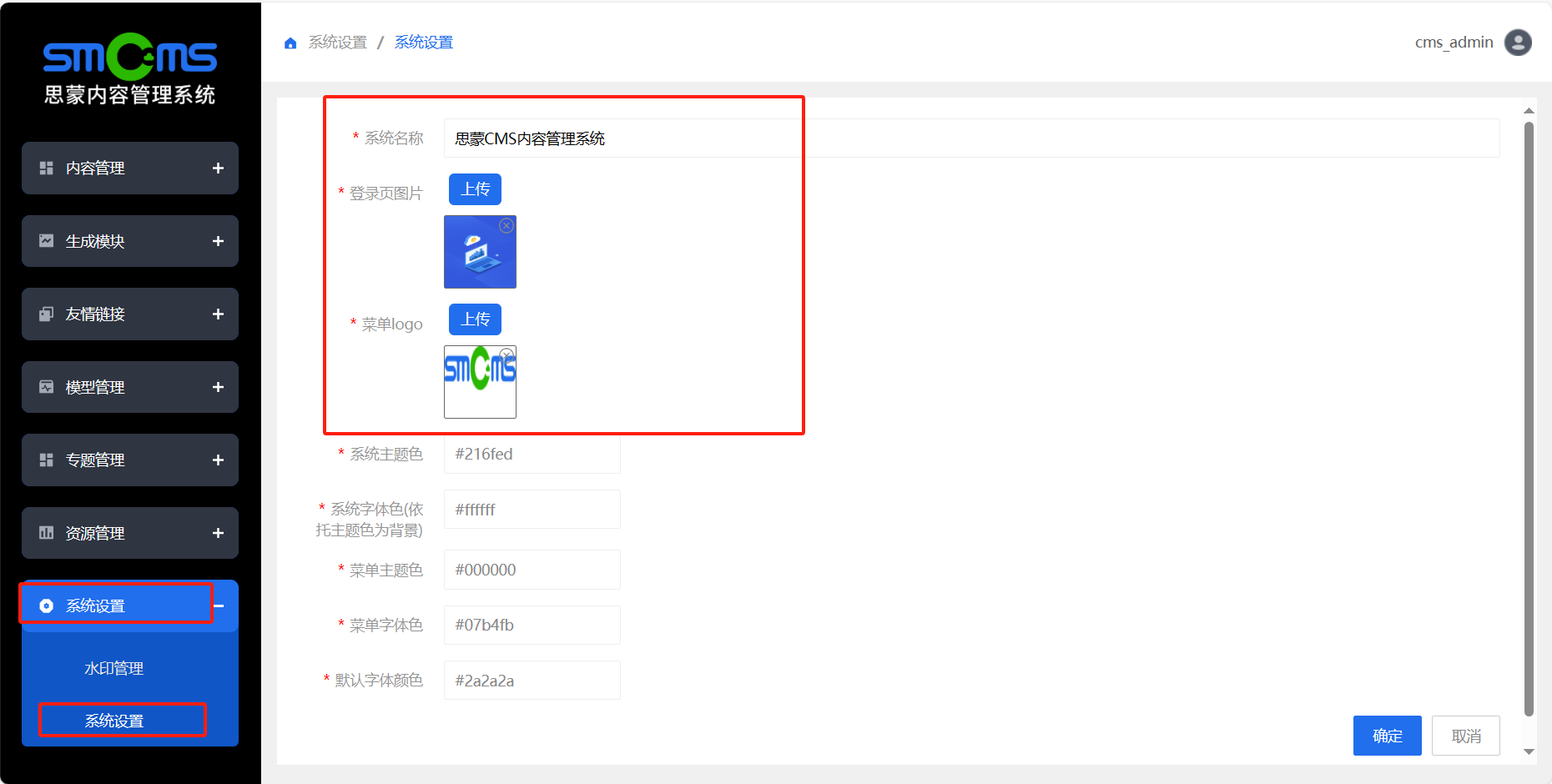Open the 水印管理 submenu item
Viewport: 1552px width, 784px height.
[114, 669]
